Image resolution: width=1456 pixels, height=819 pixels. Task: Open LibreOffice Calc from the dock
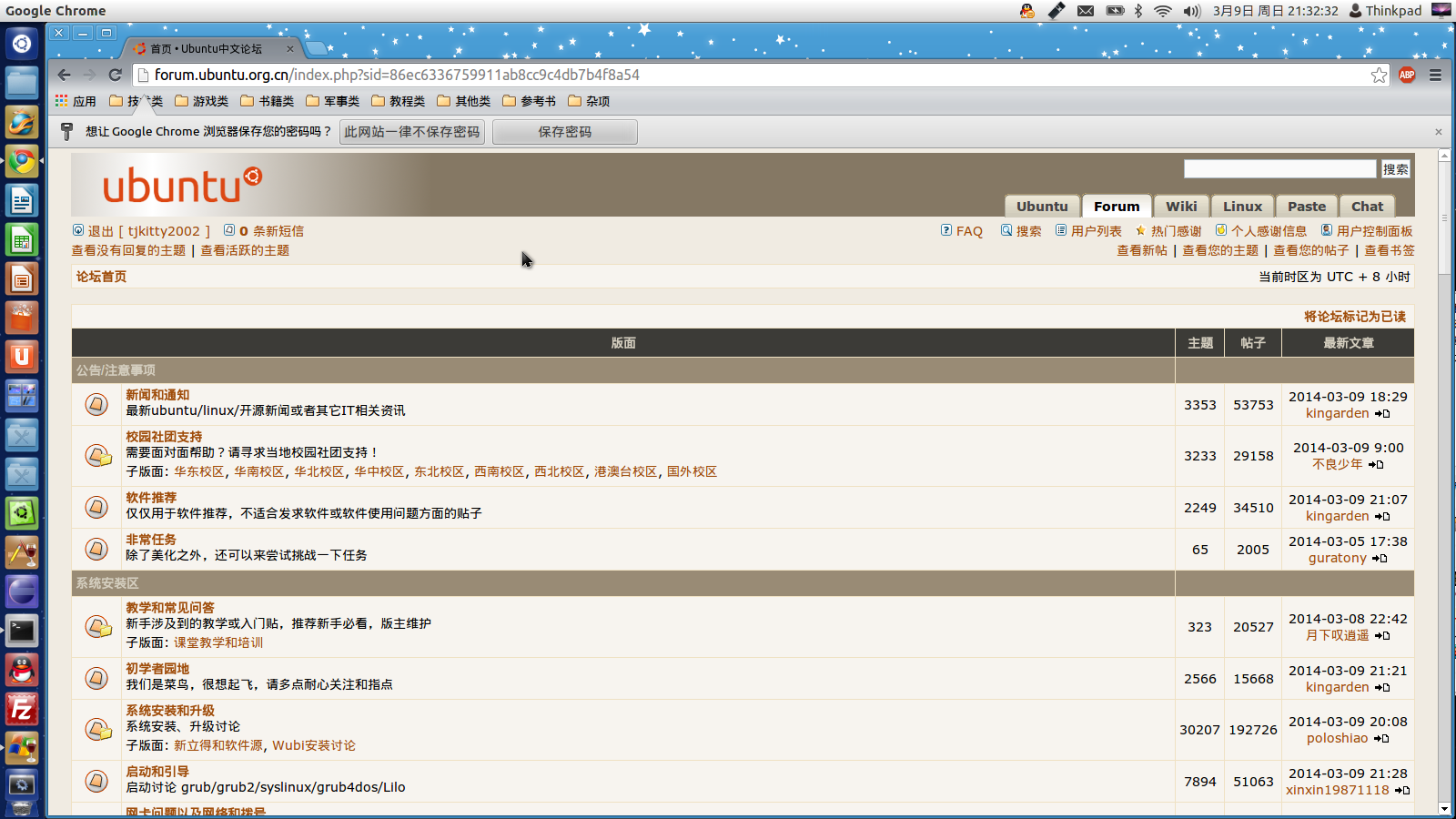[22, 239]
